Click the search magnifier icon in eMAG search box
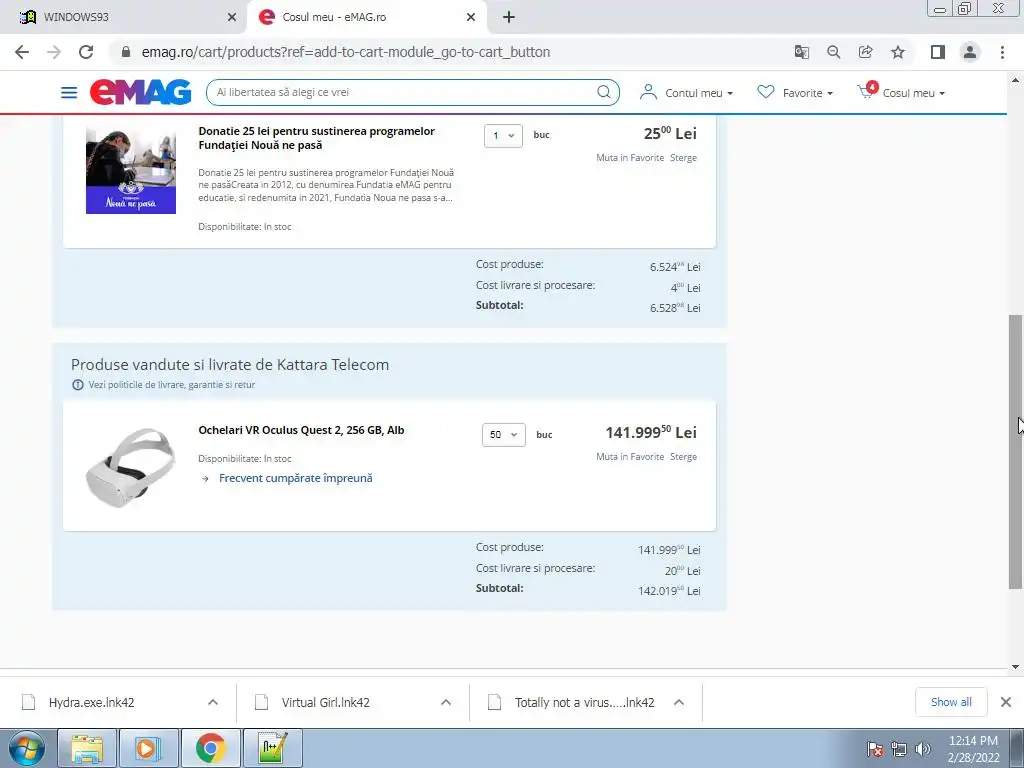 click(604, 92)
